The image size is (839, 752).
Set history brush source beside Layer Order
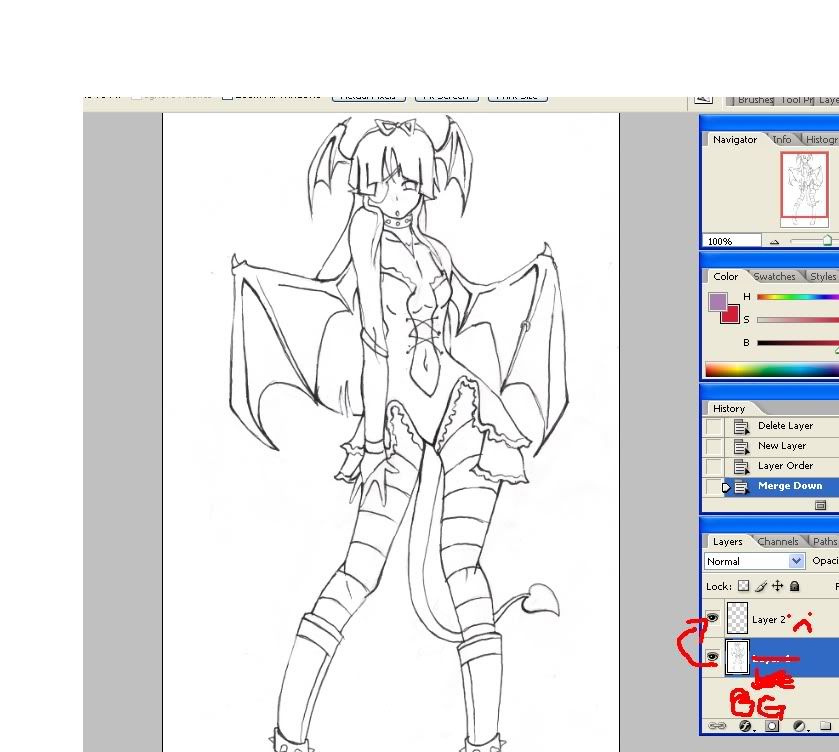[x=713, y=467]
